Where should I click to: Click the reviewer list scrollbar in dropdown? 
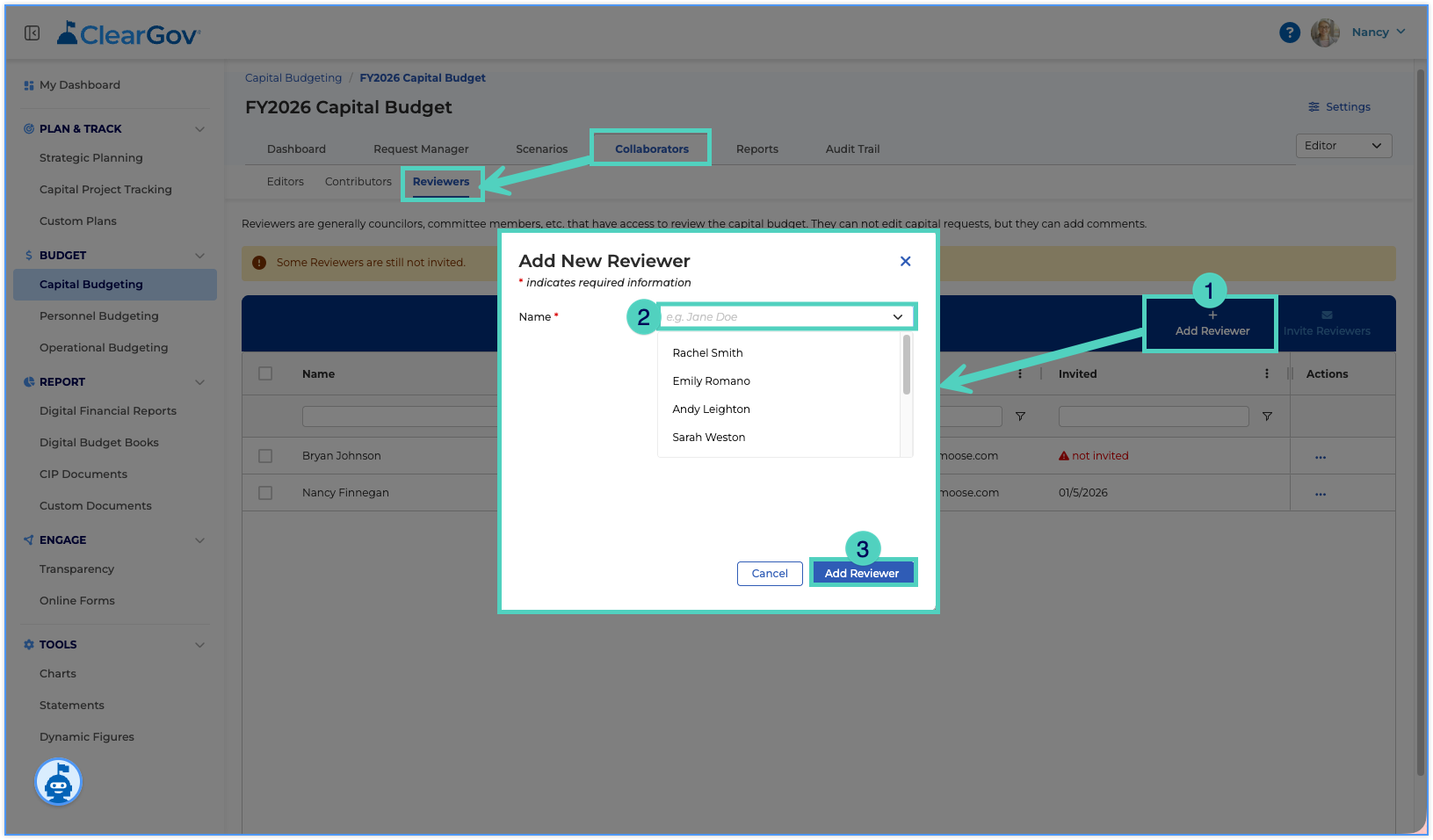[x=906, y=366]
